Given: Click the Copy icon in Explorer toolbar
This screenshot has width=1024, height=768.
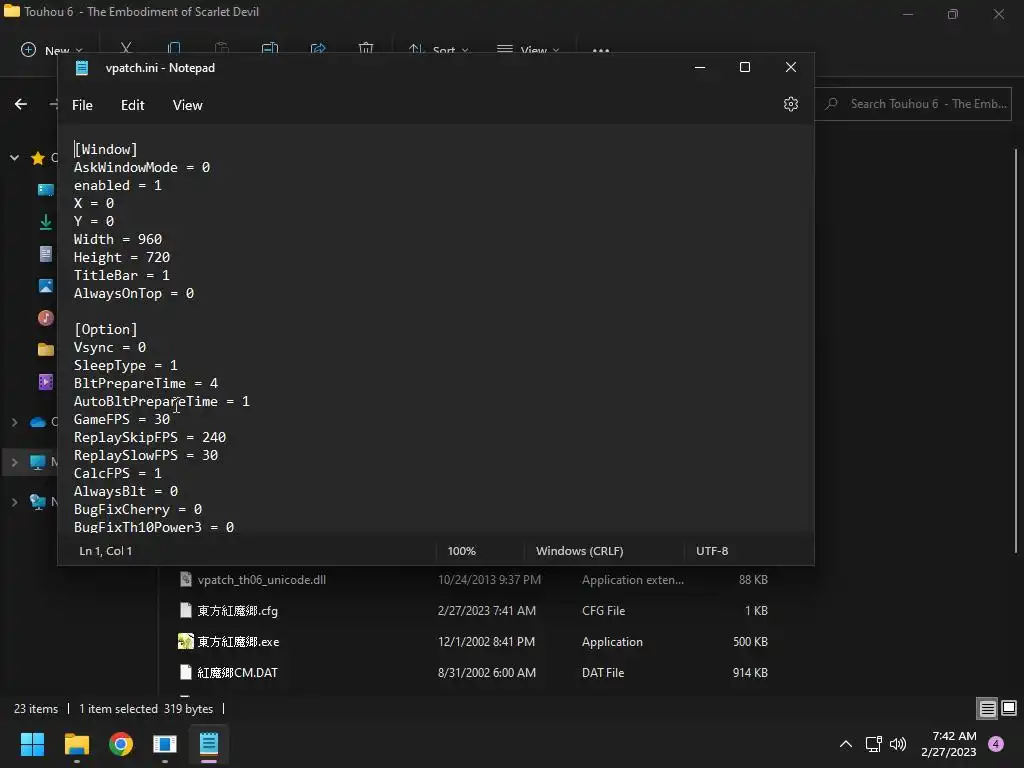Looking at the screenshot, I should click(174, 48).
